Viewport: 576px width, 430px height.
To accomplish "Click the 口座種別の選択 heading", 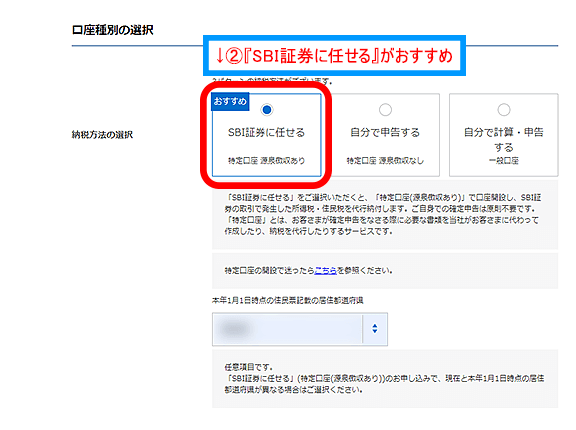I will point(113,30).
